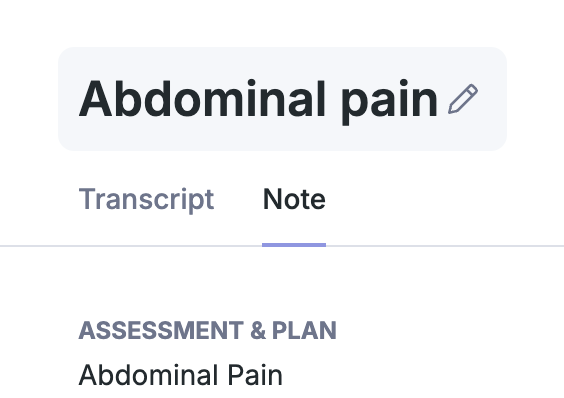
Task: Click the active Note tab label
Action: click(x=294, y=199)
